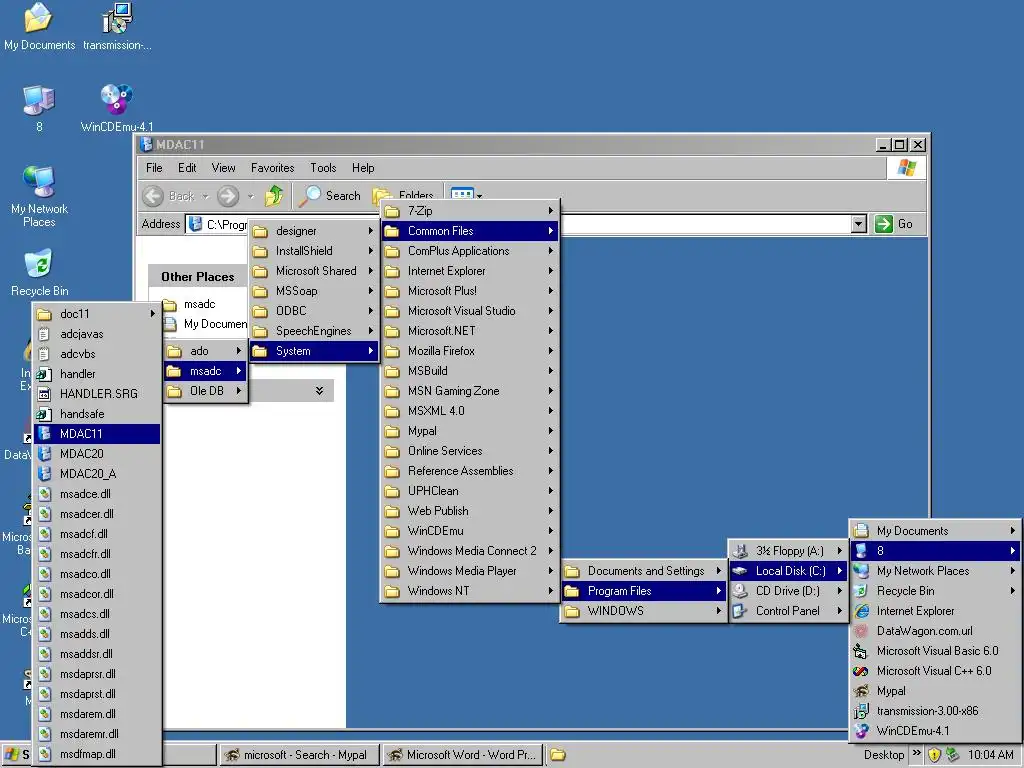This screenshot has height=768, width=1024.
Task: Launch Microsoft Visual Basic 6.0 entry
Action: 935,651
